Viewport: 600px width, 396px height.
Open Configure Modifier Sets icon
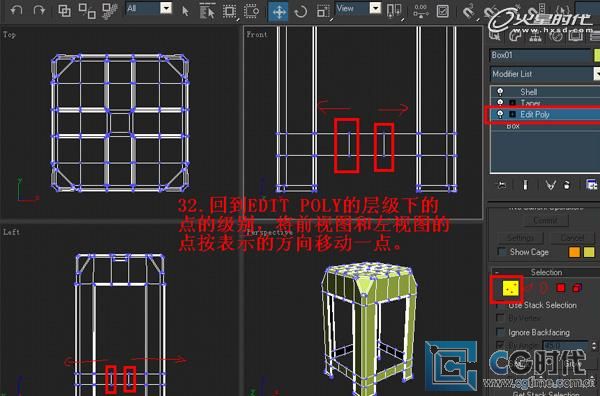coord(592,185)
